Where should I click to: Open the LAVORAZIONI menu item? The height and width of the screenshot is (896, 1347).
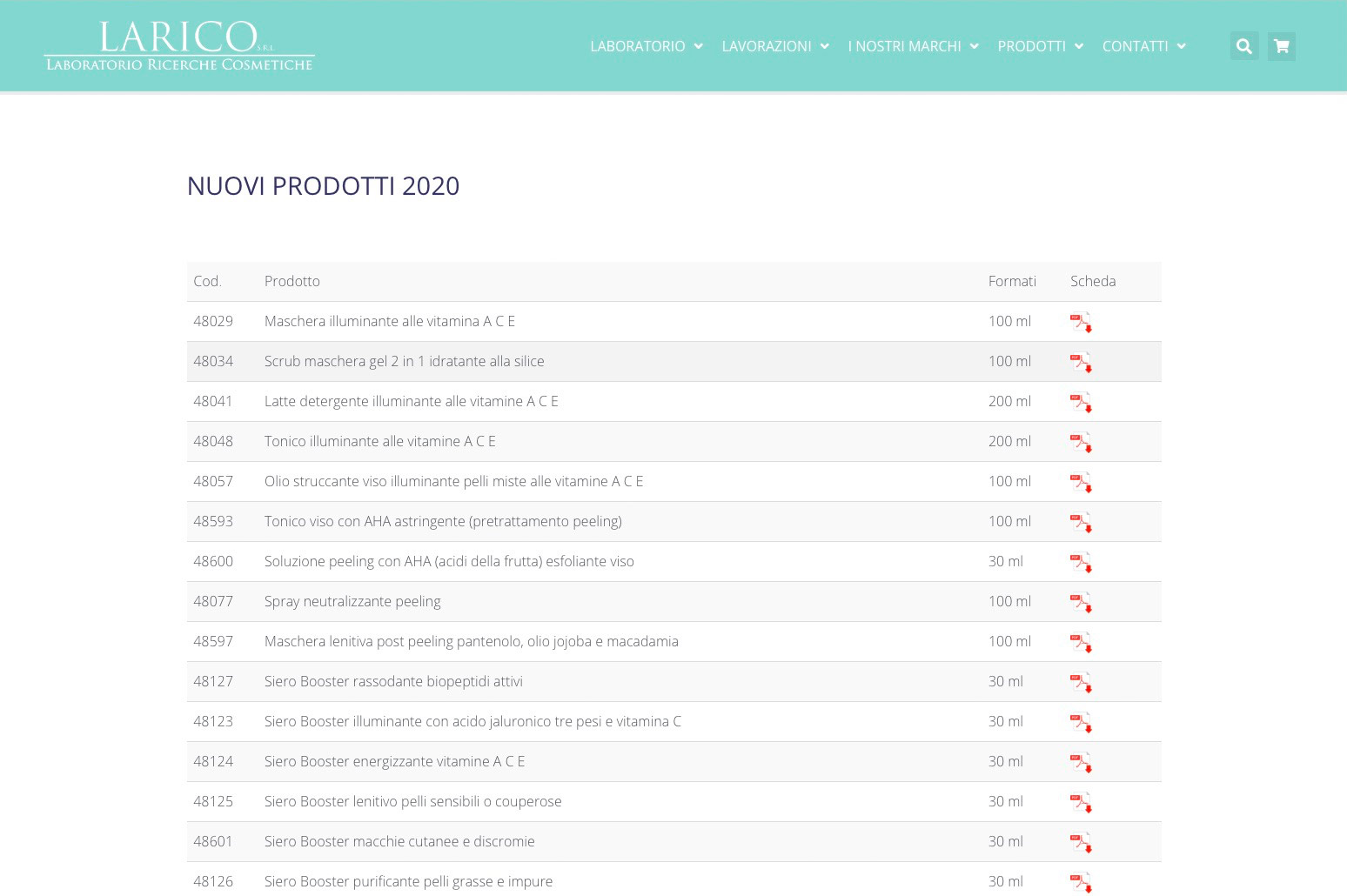[767, 46]
